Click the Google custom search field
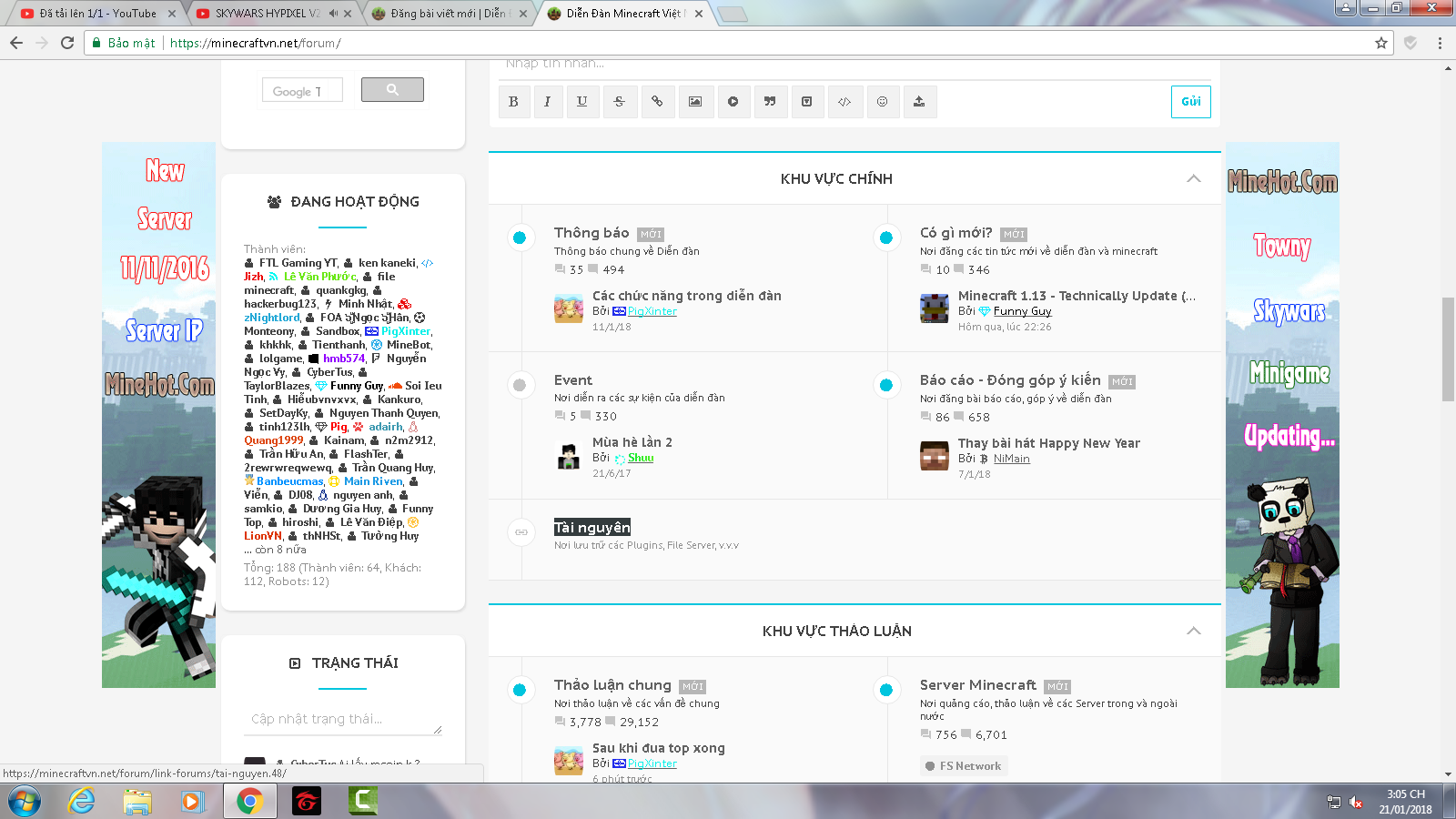The width and height of the screenshot is (1456, 819). tap(302, 90)
